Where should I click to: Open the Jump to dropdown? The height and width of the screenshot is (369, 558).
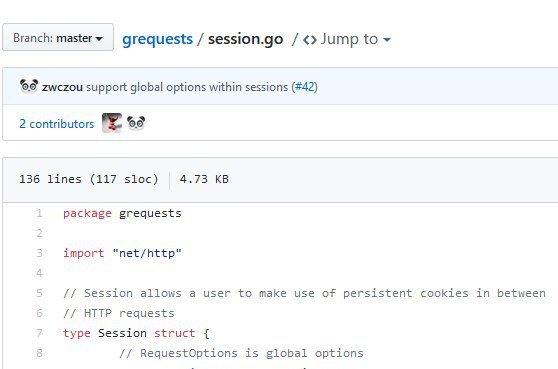(x=347, y=39)
